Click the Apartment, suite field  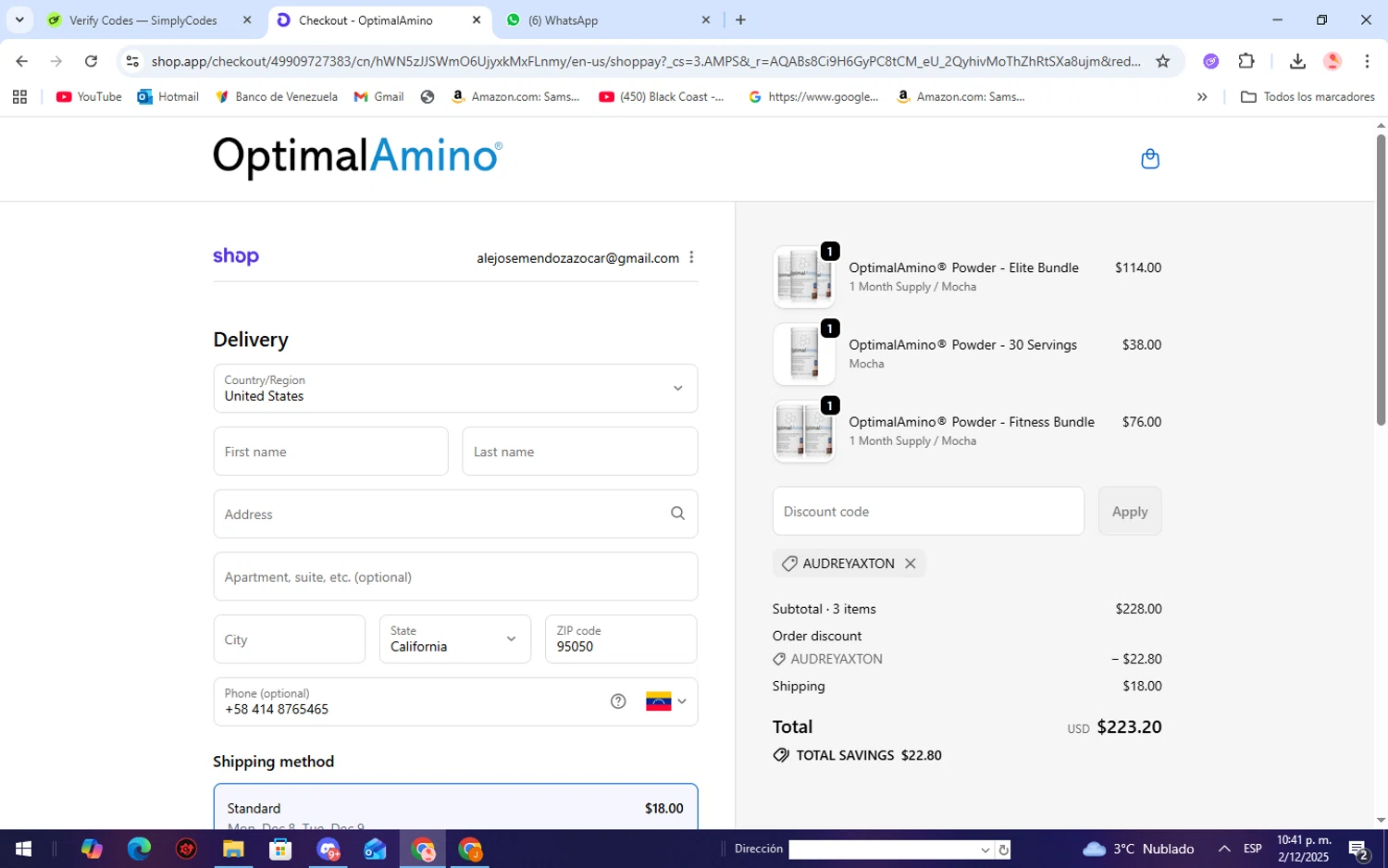455,577
